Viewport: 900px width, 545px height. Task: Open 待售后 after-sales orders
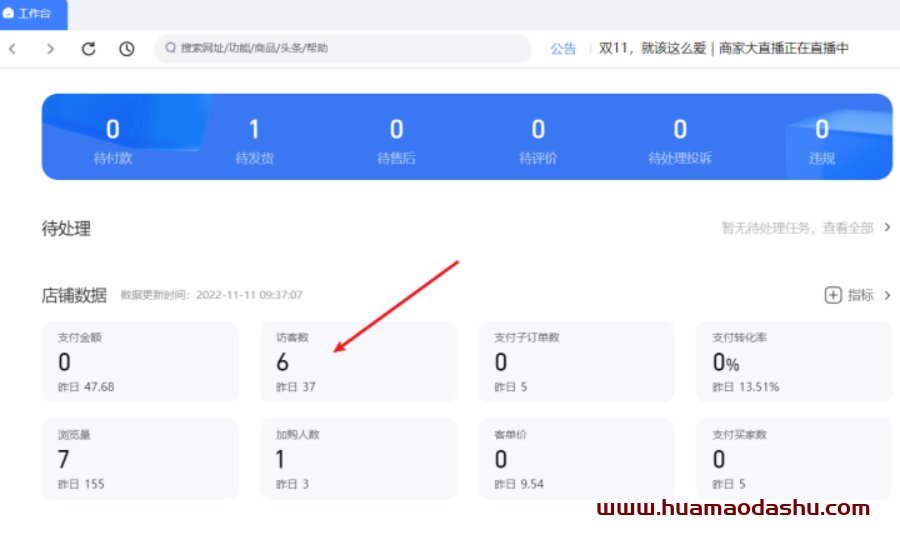pos(396,140)
